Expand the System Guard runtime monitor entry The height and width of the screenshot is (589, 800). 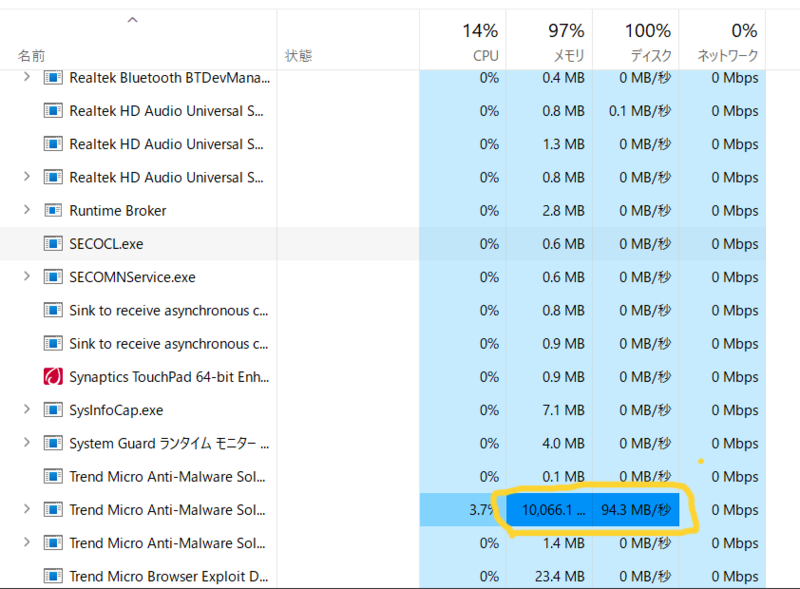click(27, 443)
